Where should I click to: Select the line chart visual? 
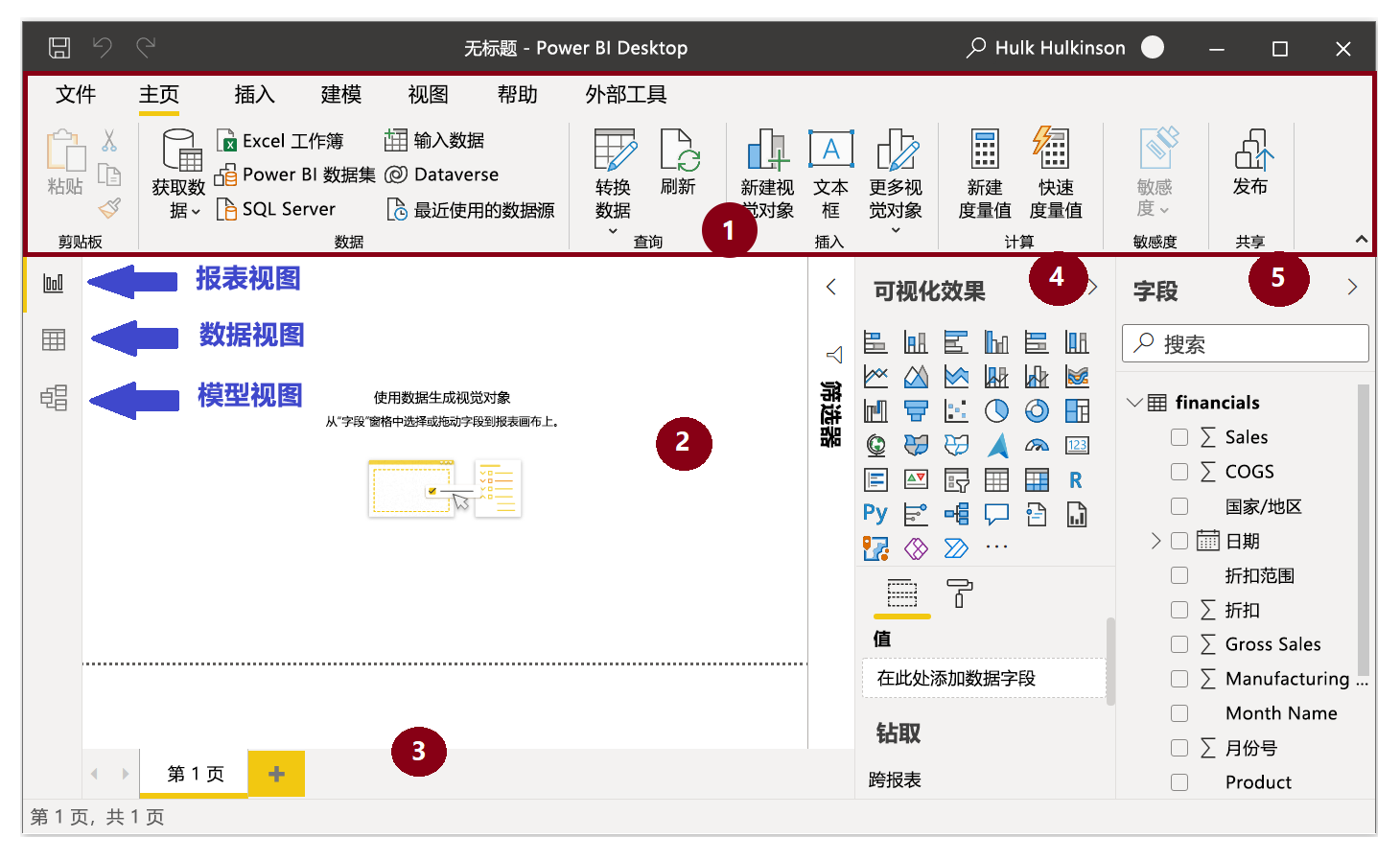point(875,376)
